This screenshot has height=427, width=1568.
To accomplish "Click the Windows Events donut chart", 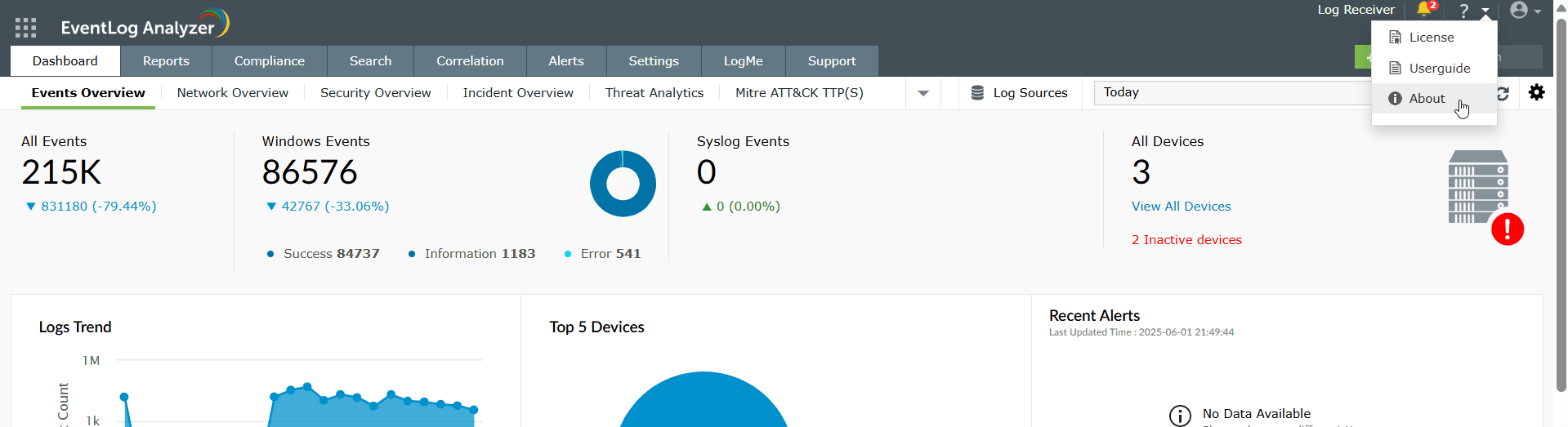I will point(623,184).
